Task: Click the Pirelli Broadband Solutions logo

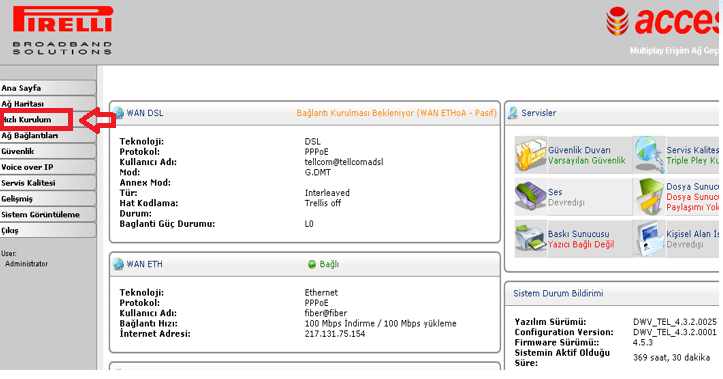Action: tap(63, 30)
